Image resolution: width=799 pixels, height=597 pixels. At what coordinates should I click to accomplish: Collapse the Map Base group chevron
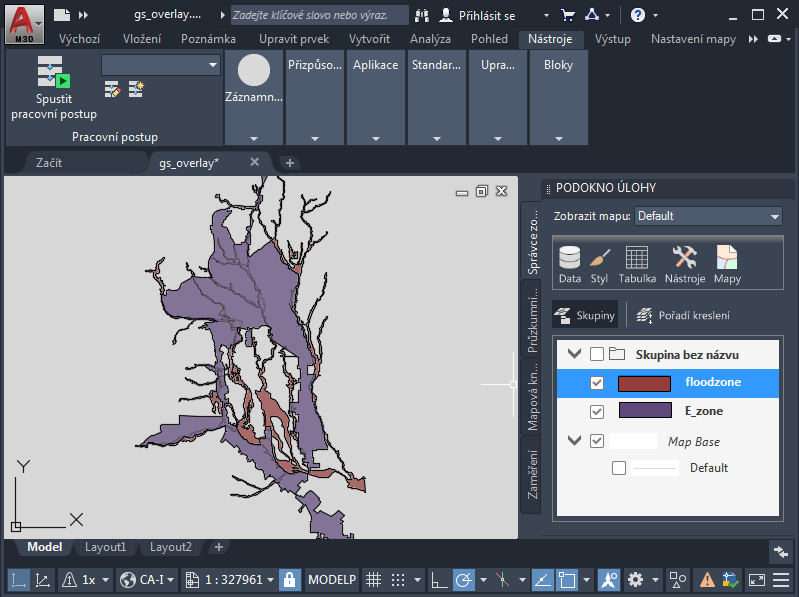point(575,440)
